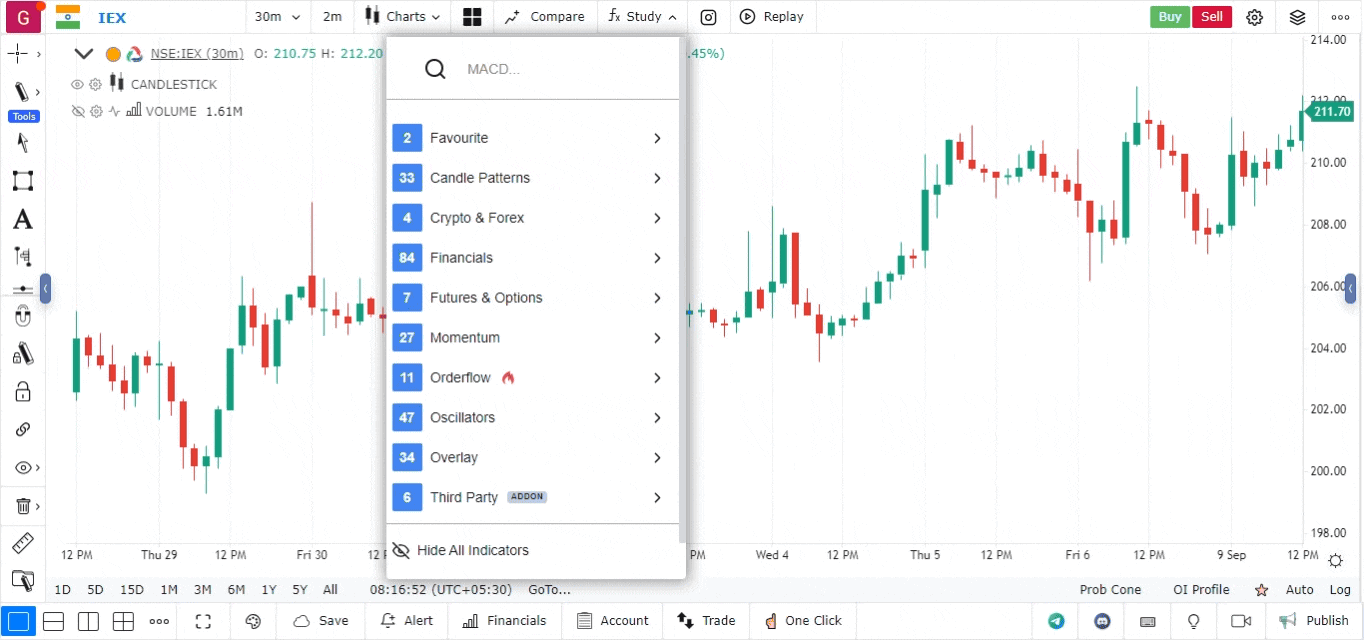Open the Discord icon link

(x=1102, y=621)
